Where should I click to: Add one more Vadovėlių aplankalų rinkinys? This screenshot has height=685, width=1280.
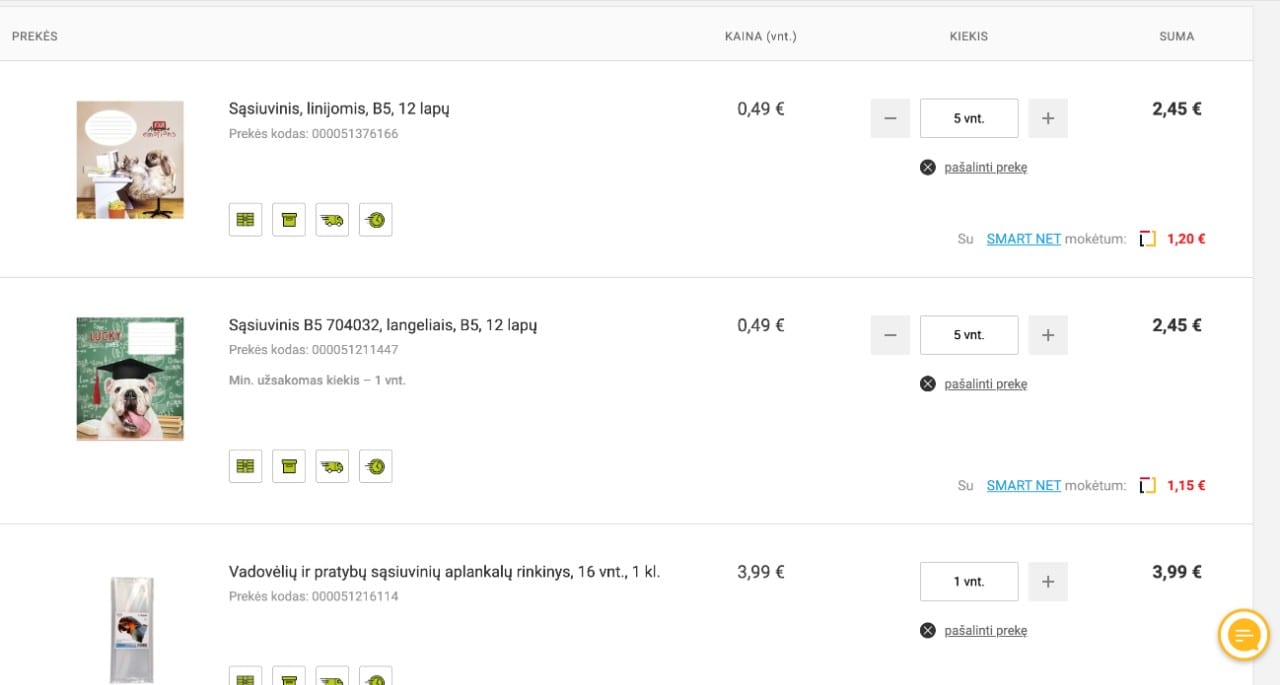pyautogui.click(x=1048, y=582)
